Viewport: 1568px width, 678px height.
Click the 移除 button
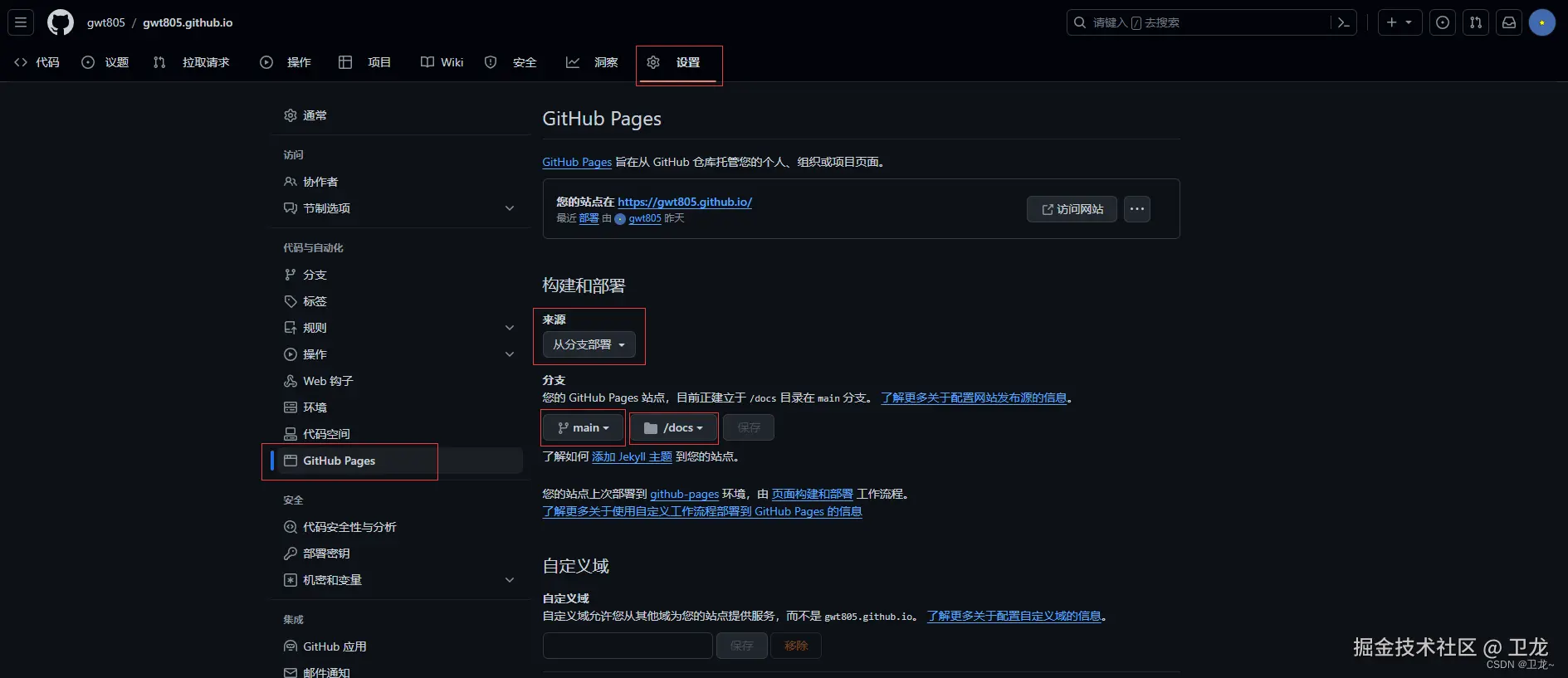coord(796,646)
